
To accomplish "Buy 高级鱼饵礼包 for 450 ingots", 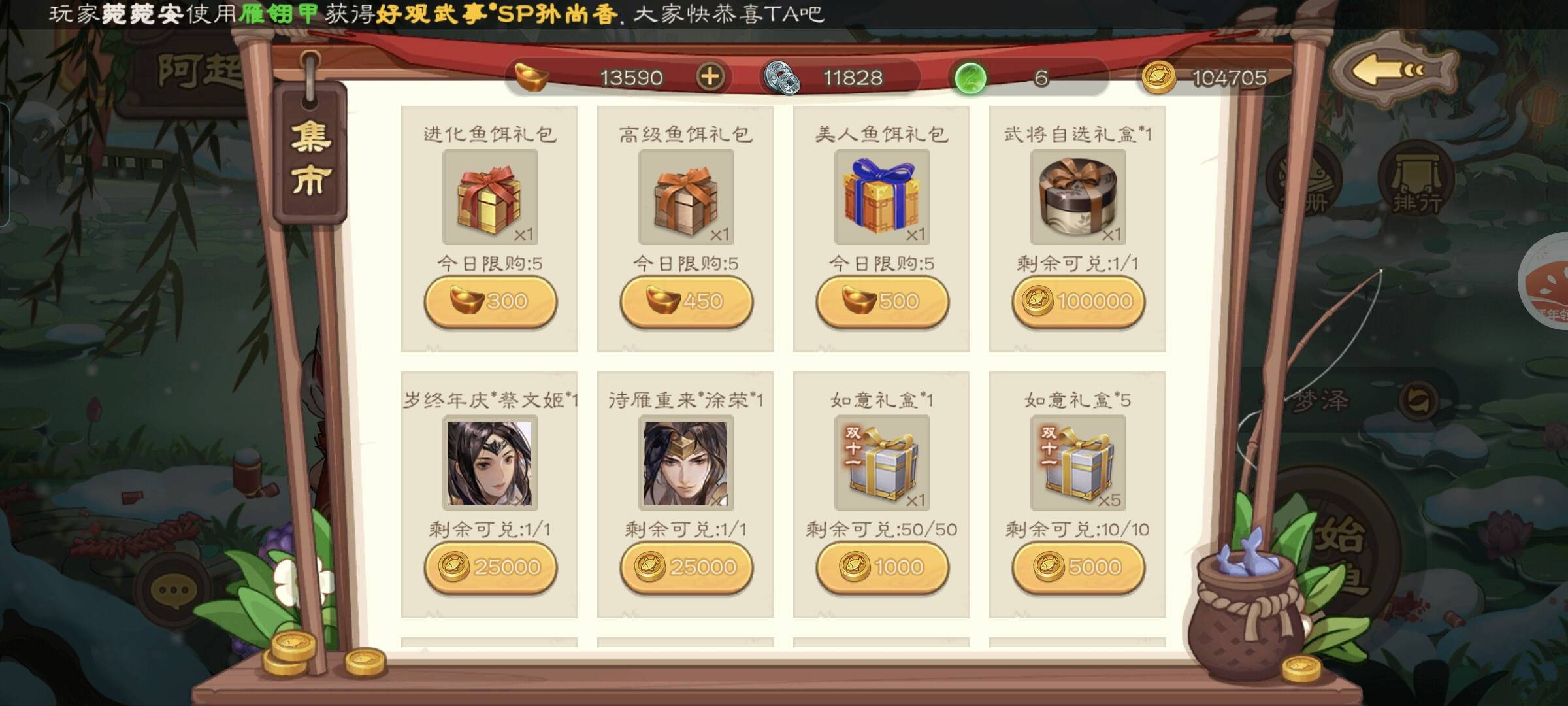I will [x=686, y=301].
